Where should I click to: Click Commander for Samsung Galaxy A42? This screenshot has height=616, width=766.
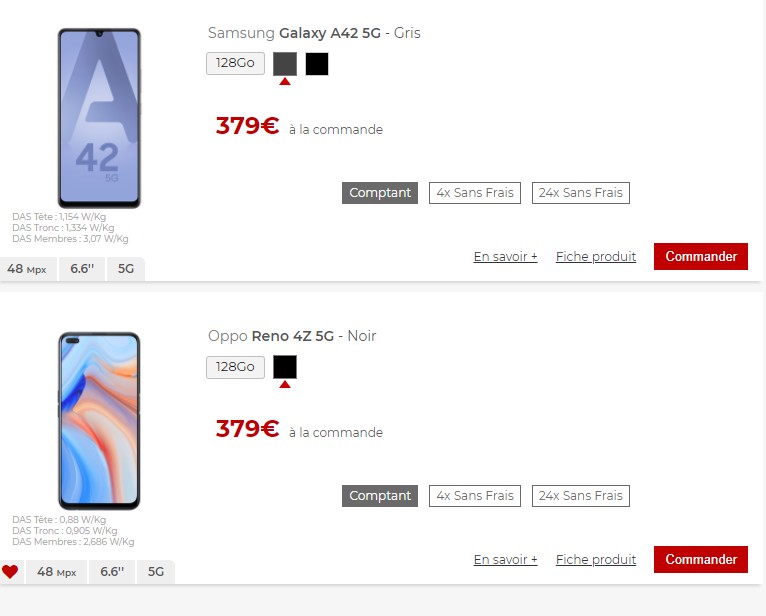[701, 256]
